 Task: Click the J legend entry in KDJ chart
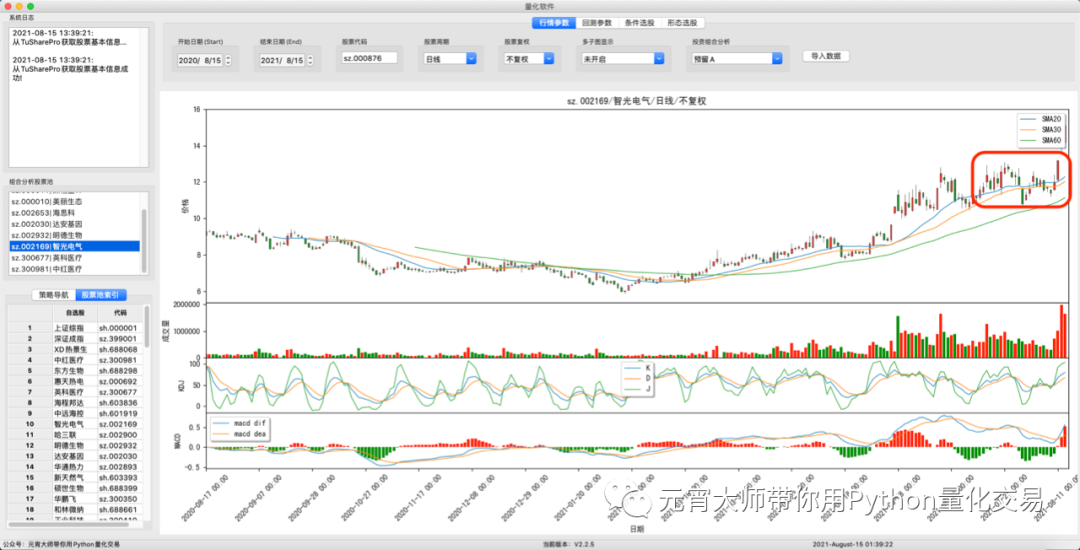[636, 390]
